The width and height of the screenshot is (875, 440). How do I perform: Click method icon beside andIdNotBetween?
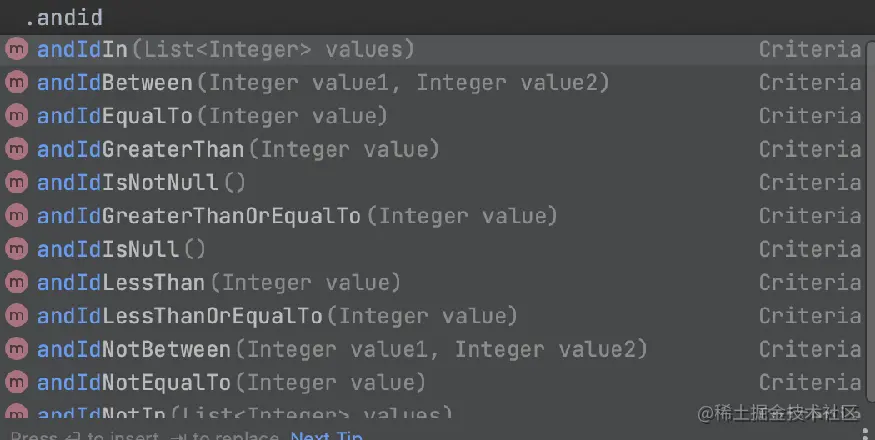(16, 349)
